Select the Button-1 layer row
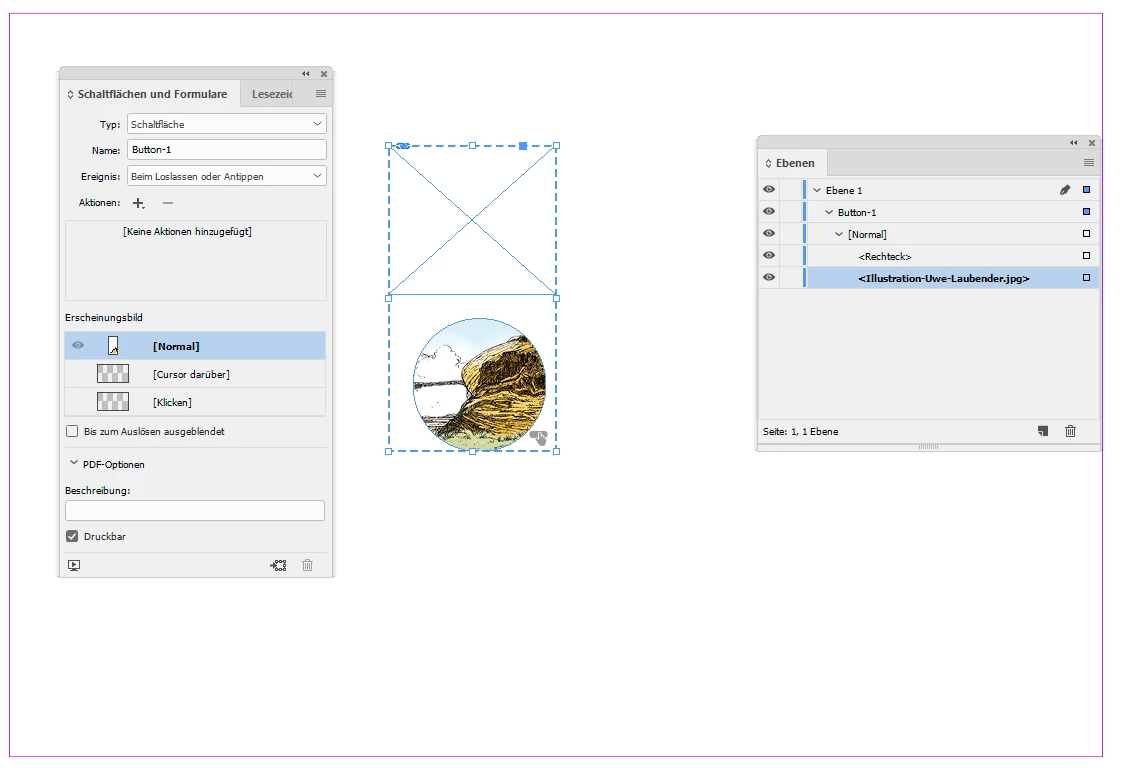1124x771 pixels. [928, 212]
